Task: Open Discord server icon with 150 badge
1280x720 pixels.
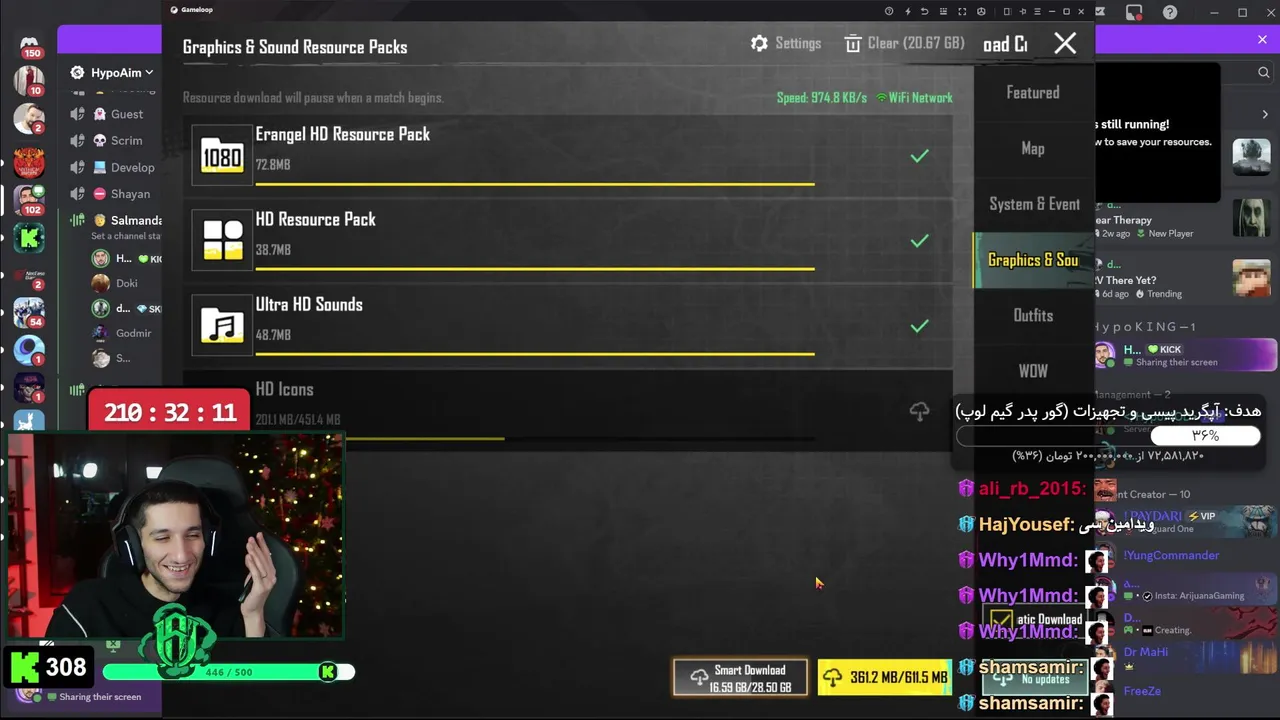Action: 29,45
